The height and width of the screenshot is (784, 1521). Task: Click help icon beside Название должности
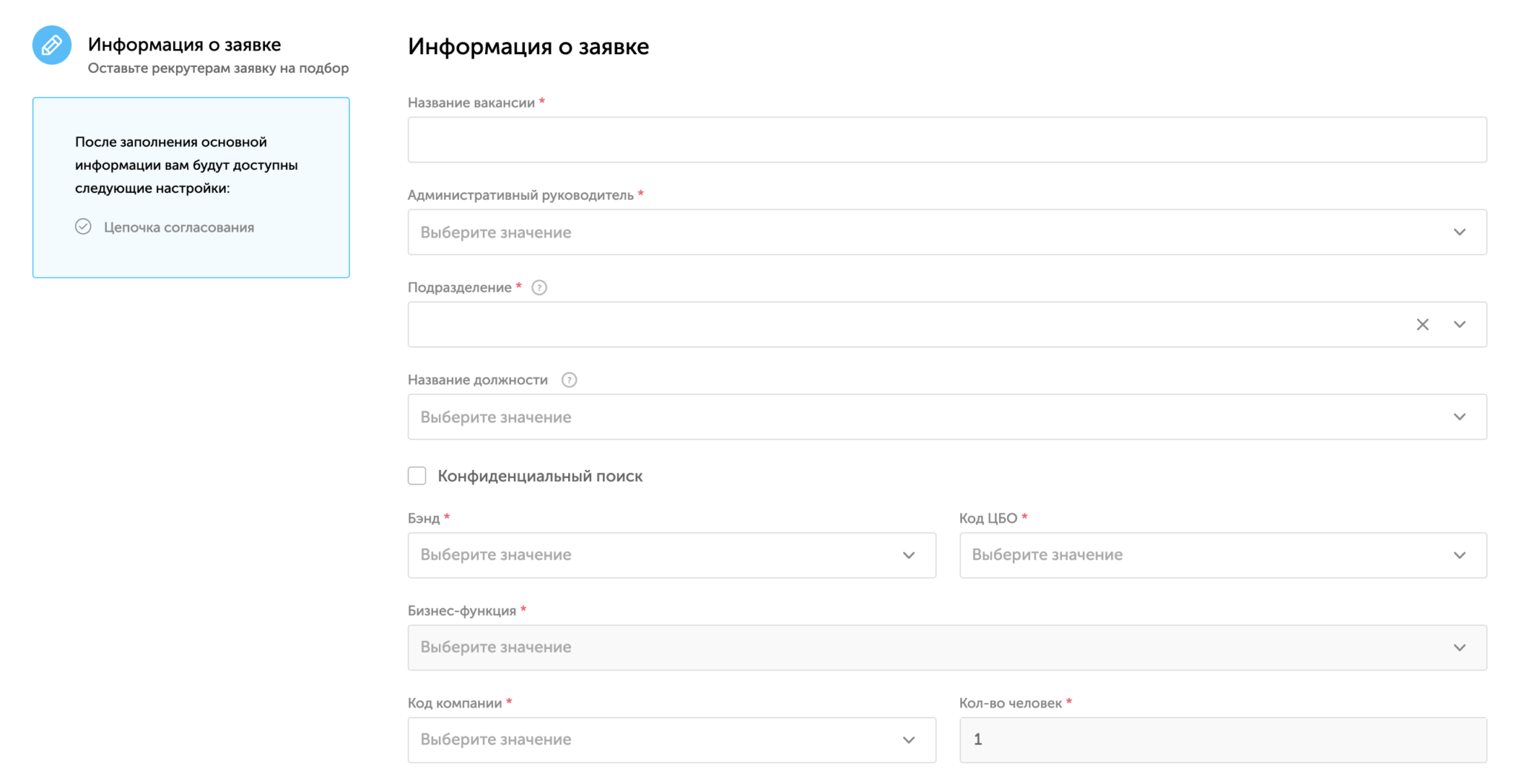pyautogui.click(x=569, y=380)
